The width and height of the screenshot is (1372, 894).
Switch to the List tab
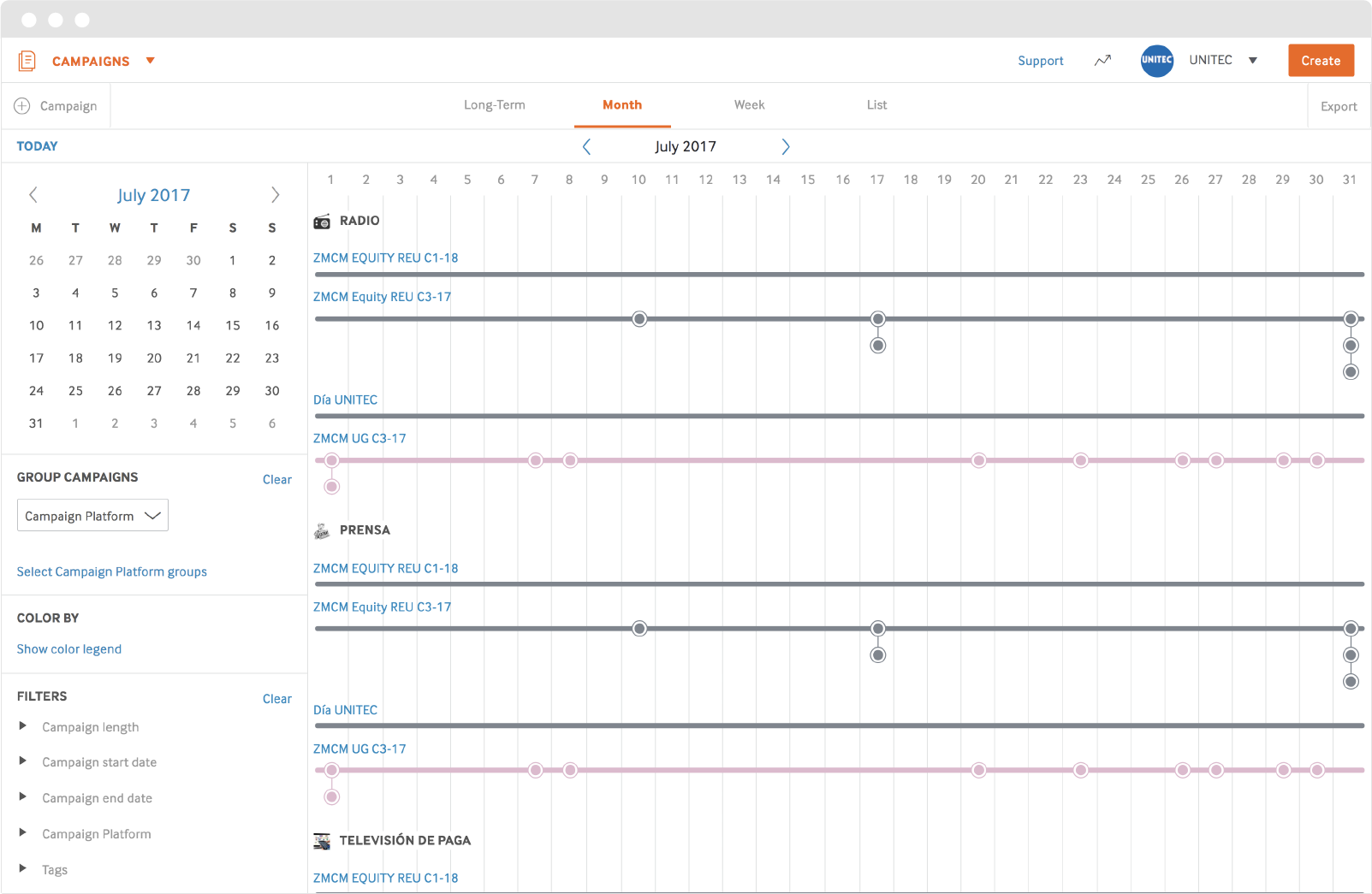[x=876, y=105]
